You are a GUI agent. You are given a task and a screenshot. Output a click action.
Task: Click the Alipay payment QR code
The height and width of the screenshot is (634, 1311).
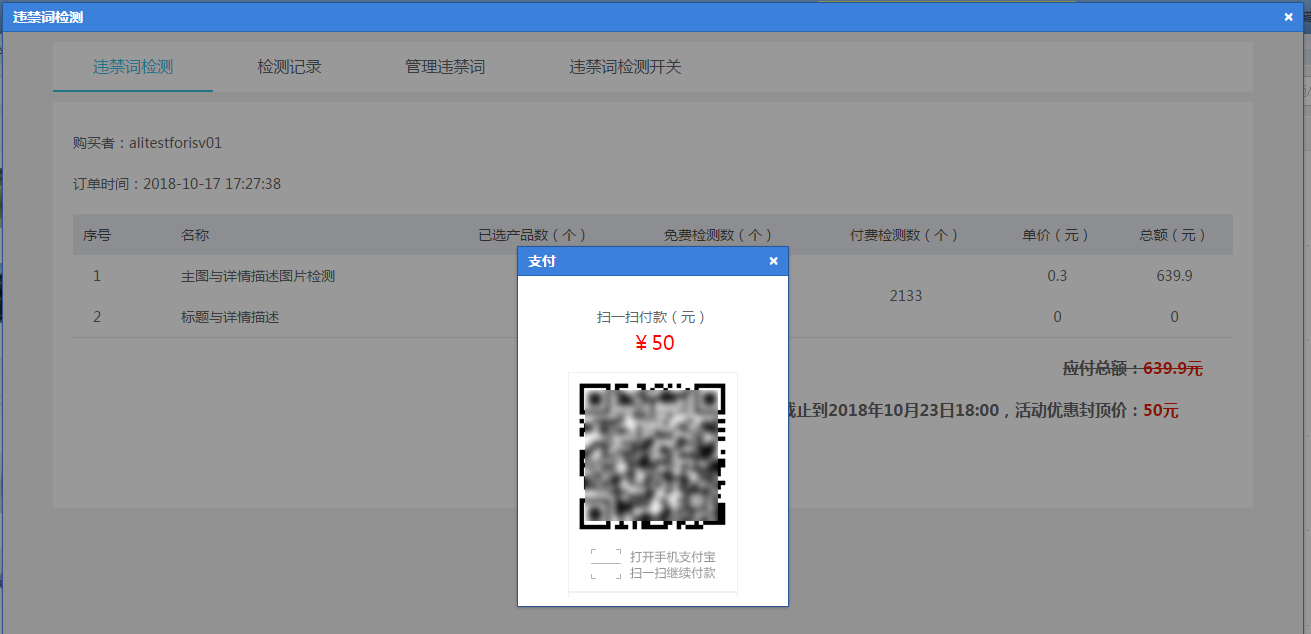pyautogui.click(x=652, y=455)
